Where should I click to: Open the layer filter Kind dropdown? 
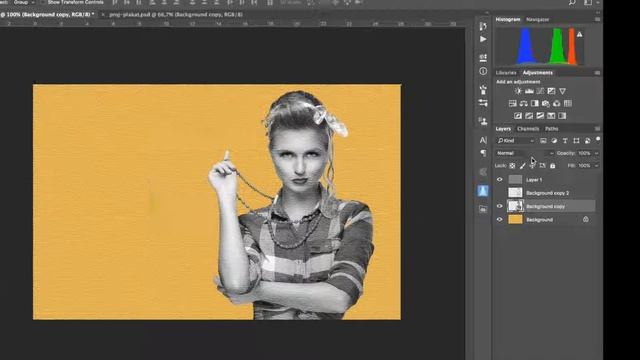pos(516,141)
